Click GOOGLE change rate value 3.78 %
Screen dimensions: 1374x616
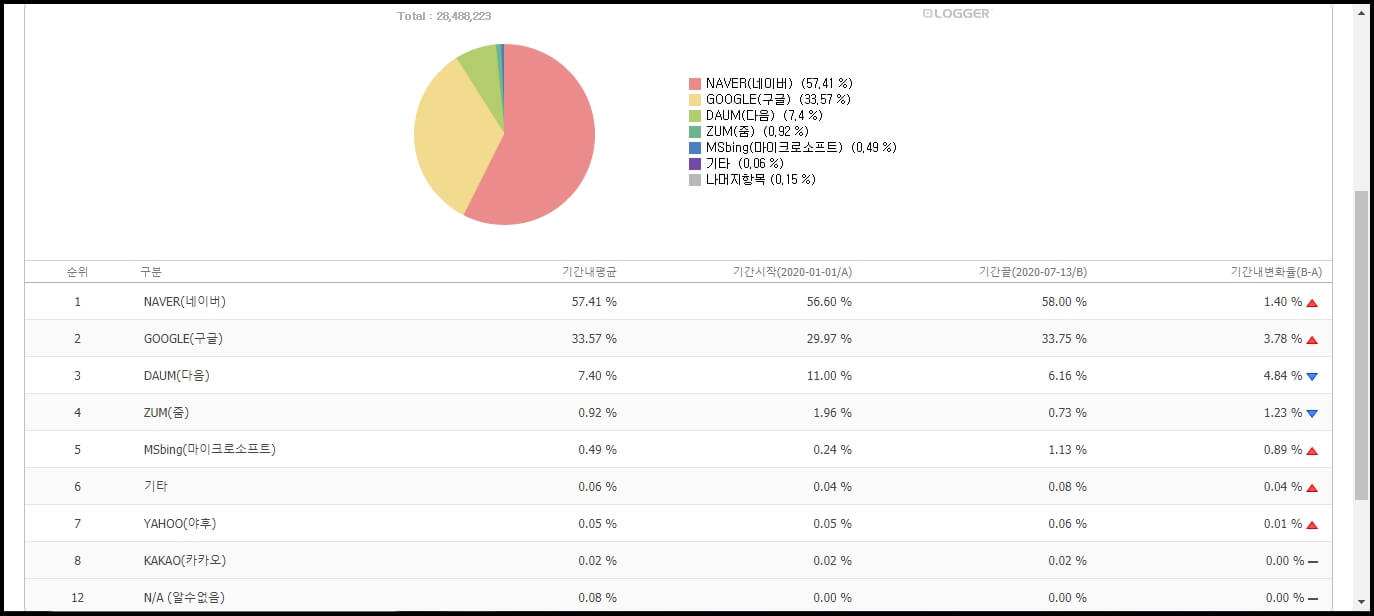(x=1282, y=339)
